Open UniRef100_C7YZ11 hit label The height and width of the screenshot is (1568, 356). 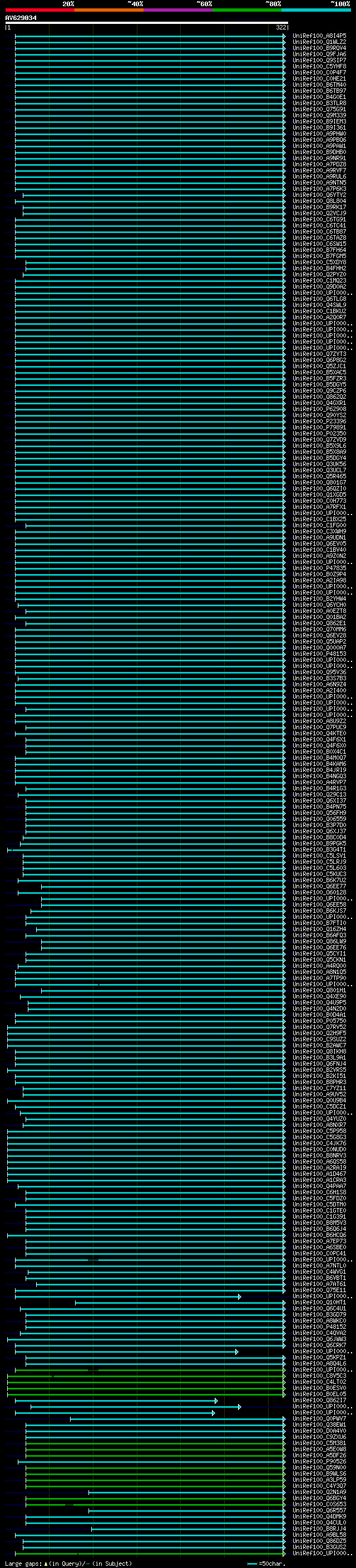pyautogui.click(x=319, y=1088)
